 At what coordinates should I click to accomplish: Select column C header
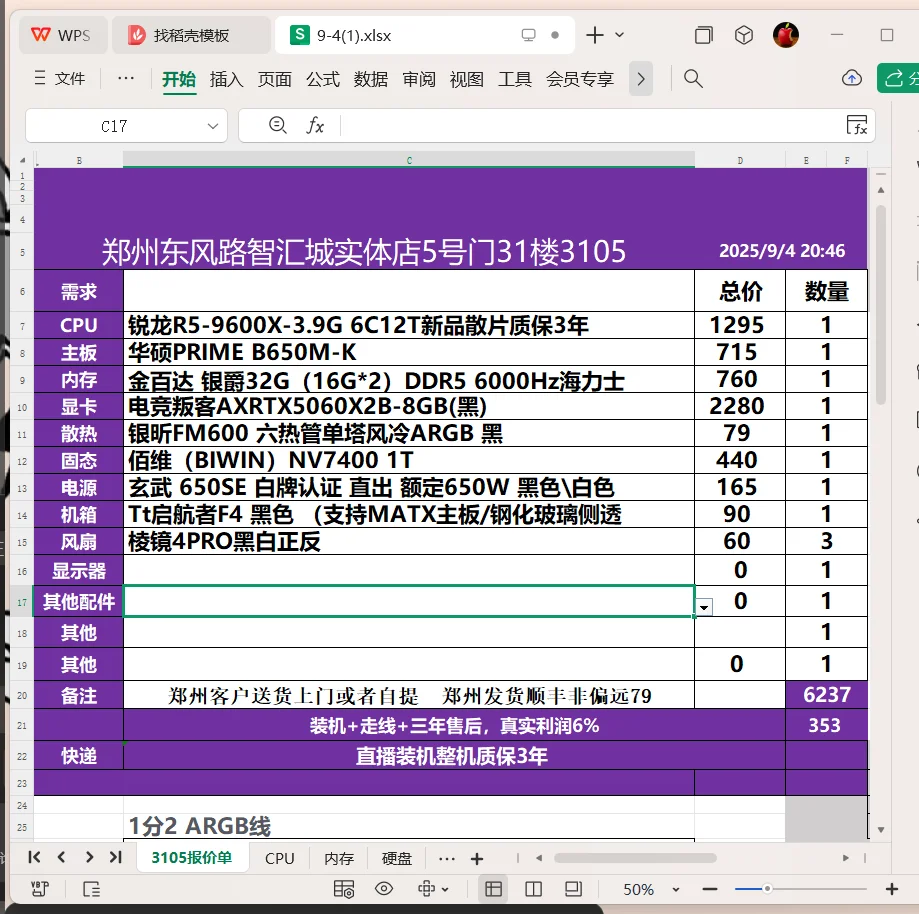[x=409, y=160]
